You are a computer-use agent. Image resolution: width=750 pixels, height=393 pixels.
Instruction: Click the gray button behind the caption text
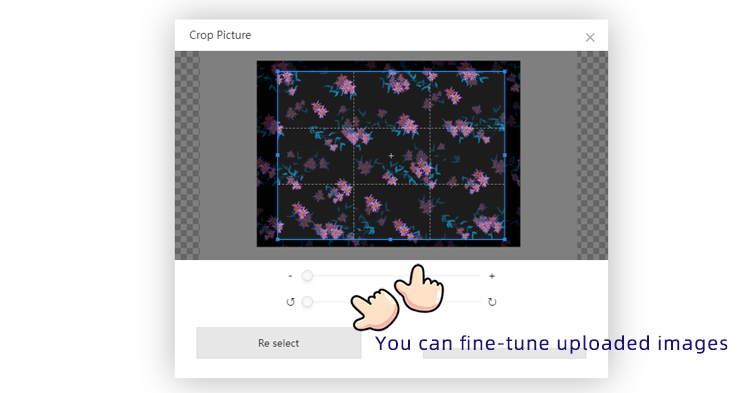pos(505,353)
